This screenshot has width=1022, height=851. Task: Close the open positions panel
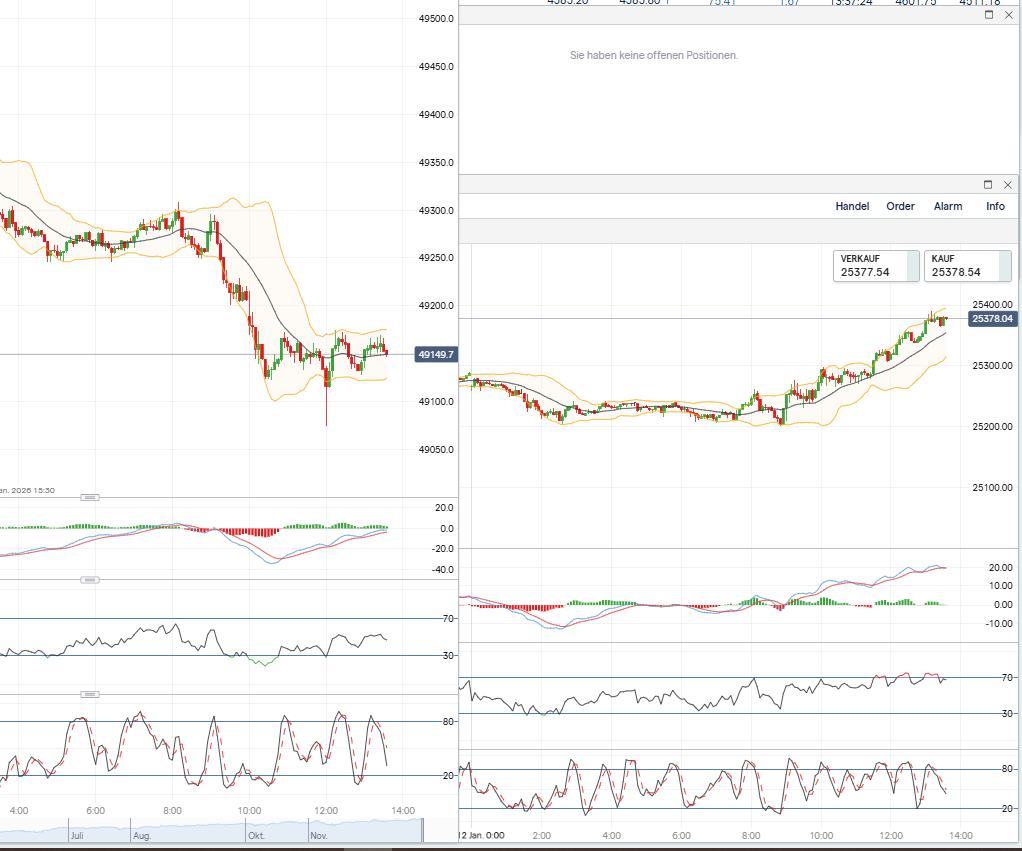(x=1007, y=15)
